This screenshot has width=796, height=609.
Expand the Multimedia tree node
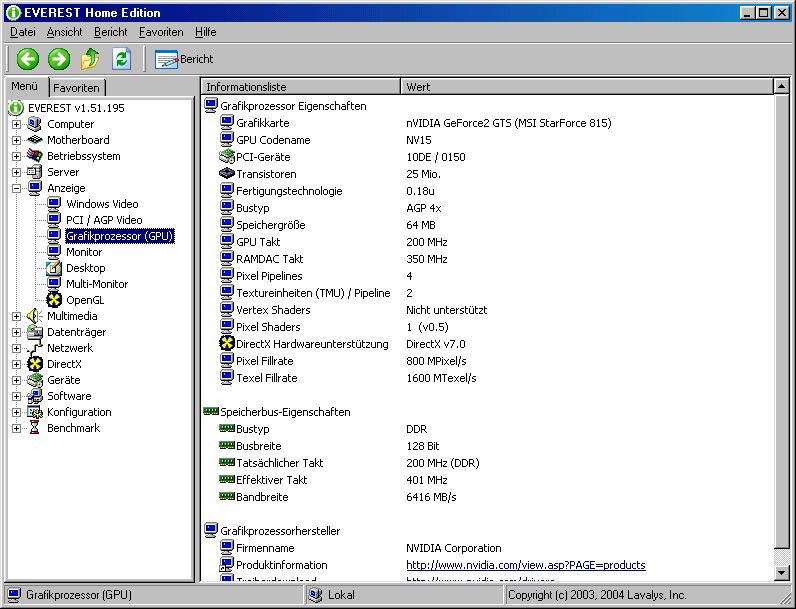[16, 316]
